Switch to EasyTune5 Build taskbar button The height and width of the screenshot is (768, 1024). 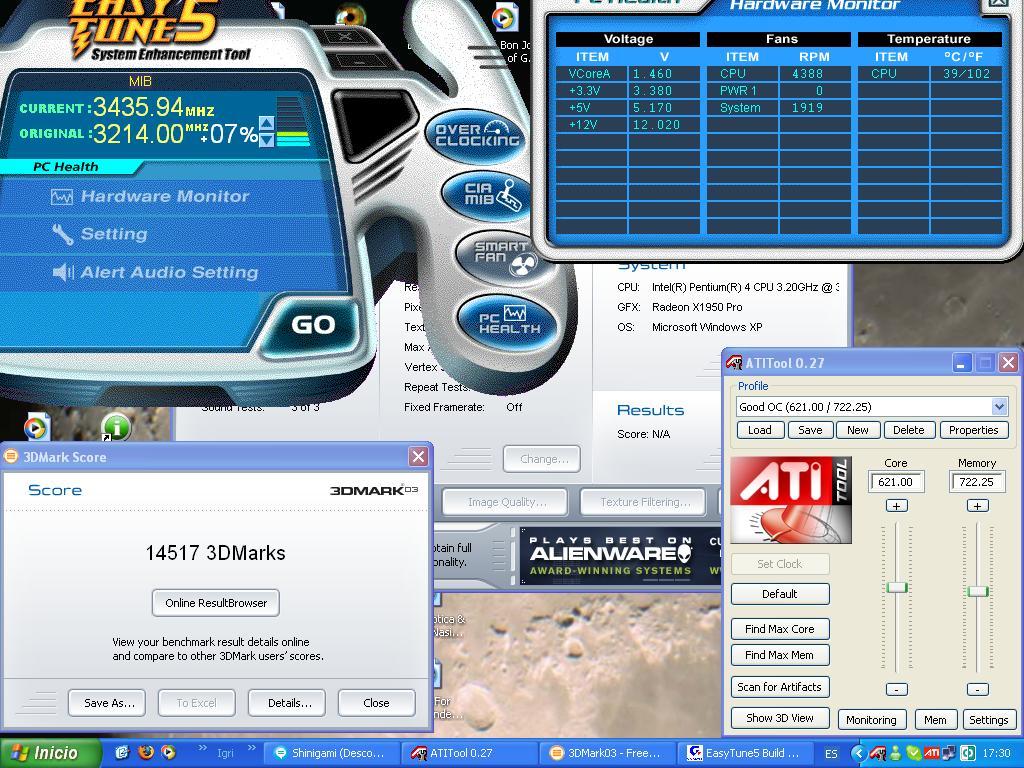(744, 753)
